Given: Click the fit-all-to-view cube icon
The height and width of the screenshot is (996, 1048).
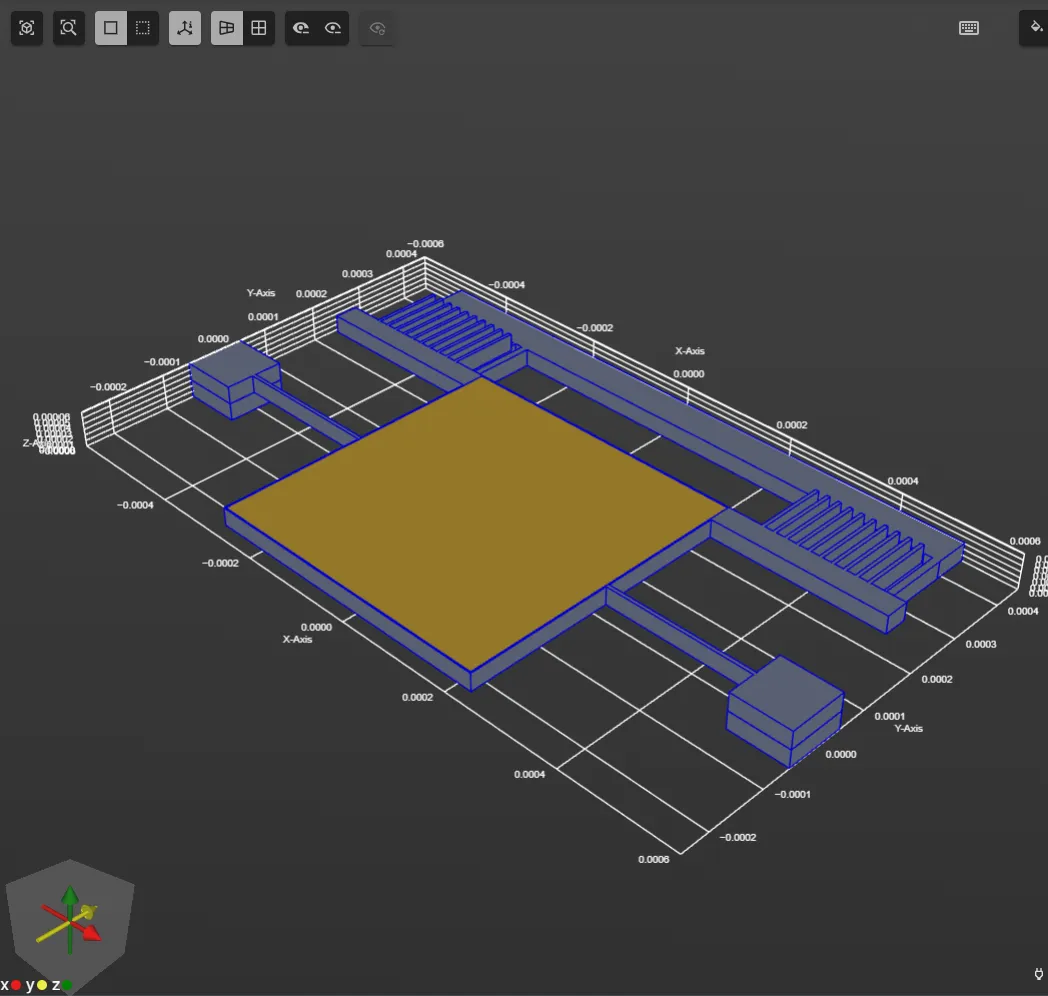Looking at the screenshot, I should point(27,28).
